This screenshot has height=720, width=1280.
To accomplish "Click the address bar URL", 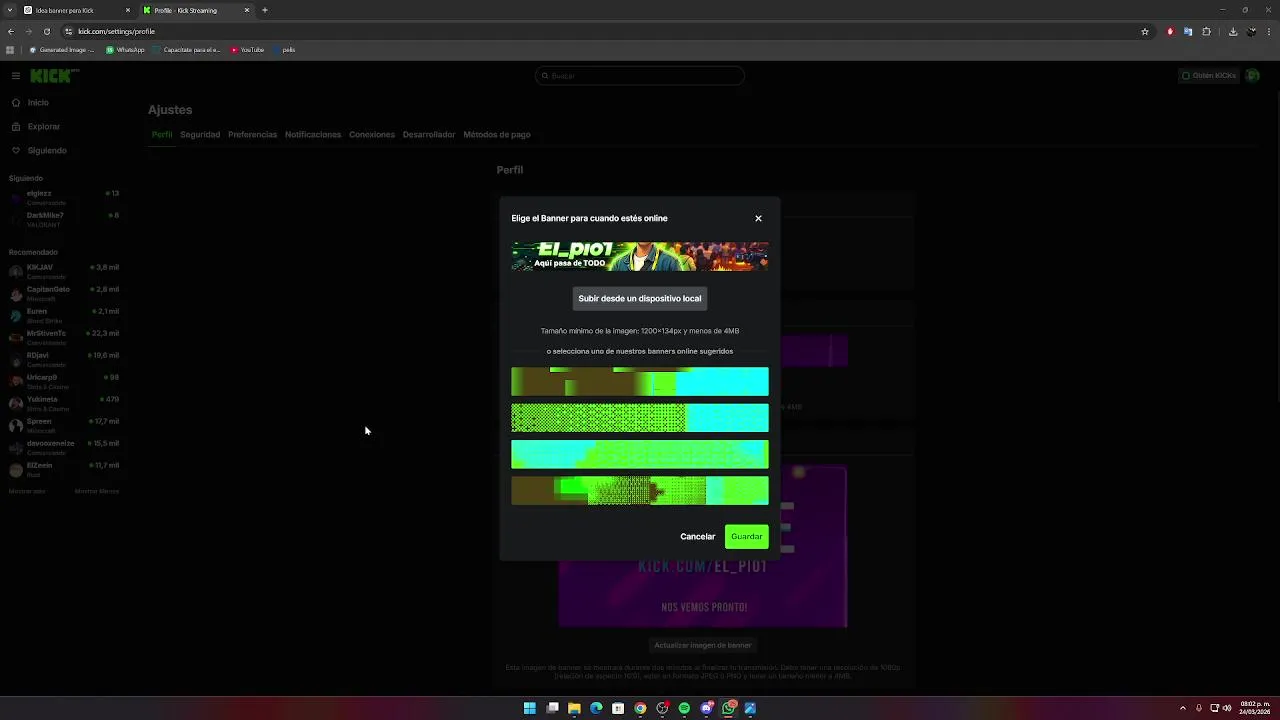I will [x=116, y=31].
